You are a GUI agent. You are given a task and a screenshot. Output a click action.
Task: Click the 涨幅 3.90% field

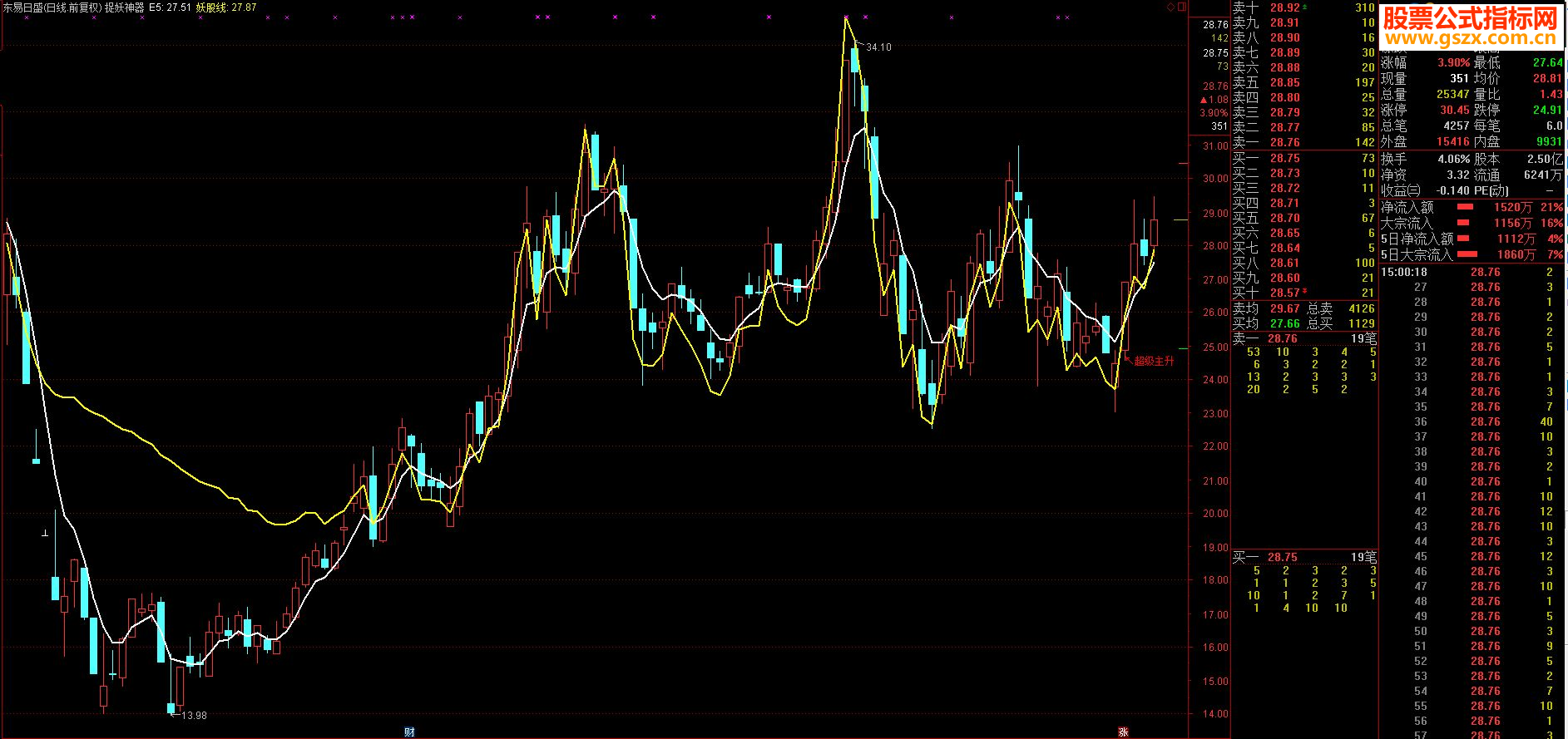[1425, 62]
